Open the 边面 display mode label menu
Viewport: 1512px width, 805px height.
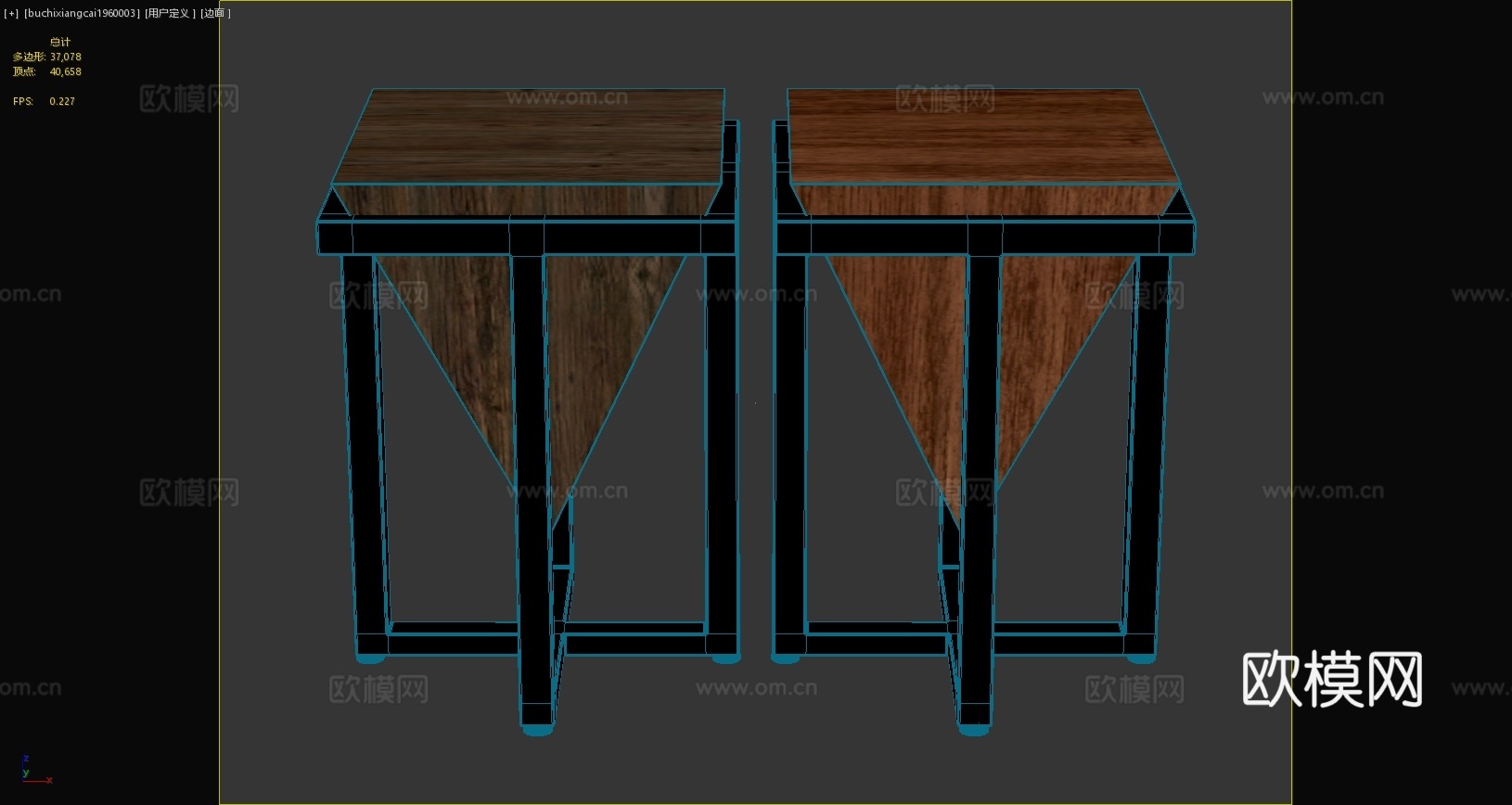(x=215, y=13)
